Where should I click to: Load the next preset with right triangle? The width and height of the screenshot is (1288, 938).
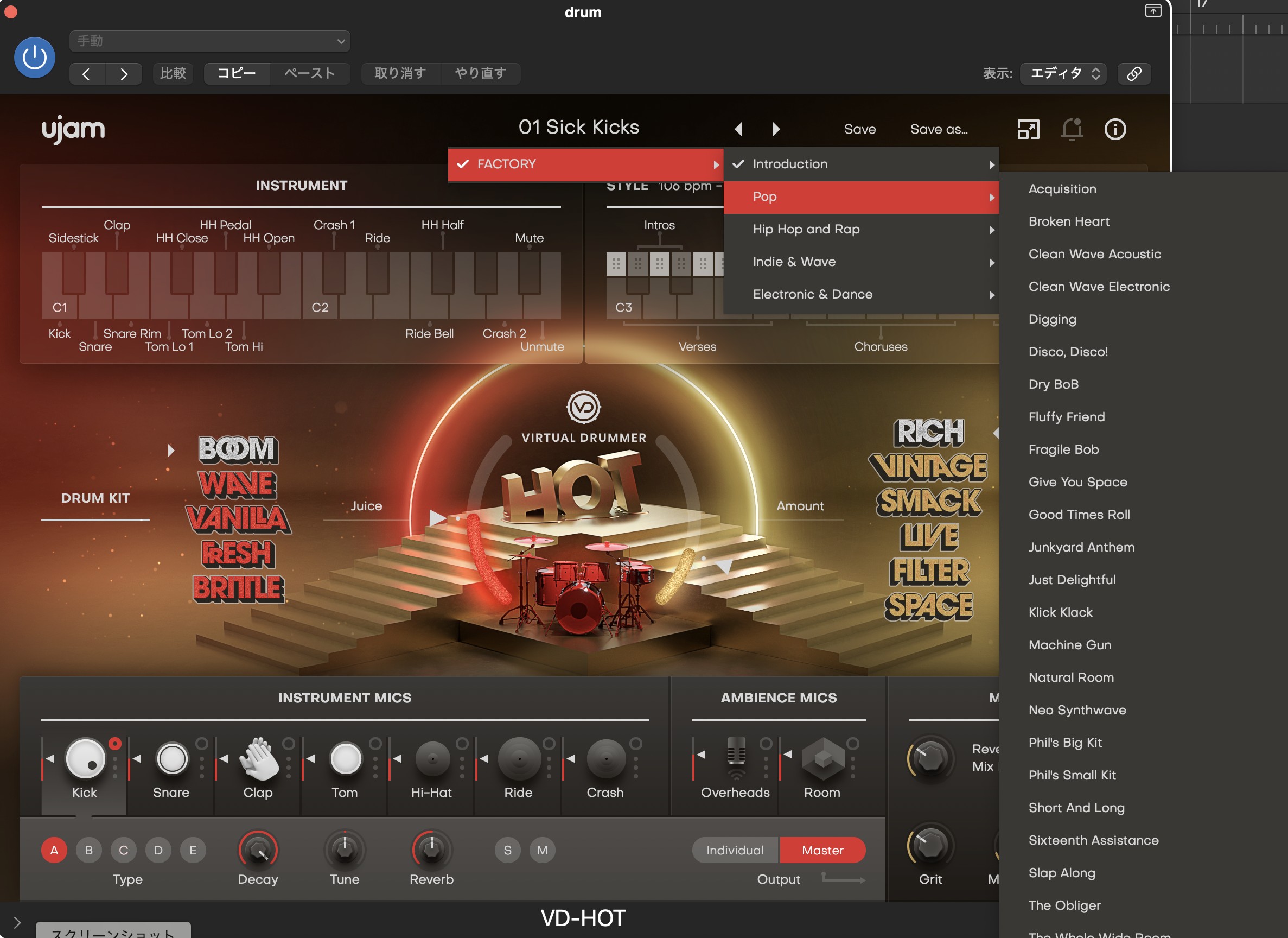pyautogui.click(x=776, y=129)
